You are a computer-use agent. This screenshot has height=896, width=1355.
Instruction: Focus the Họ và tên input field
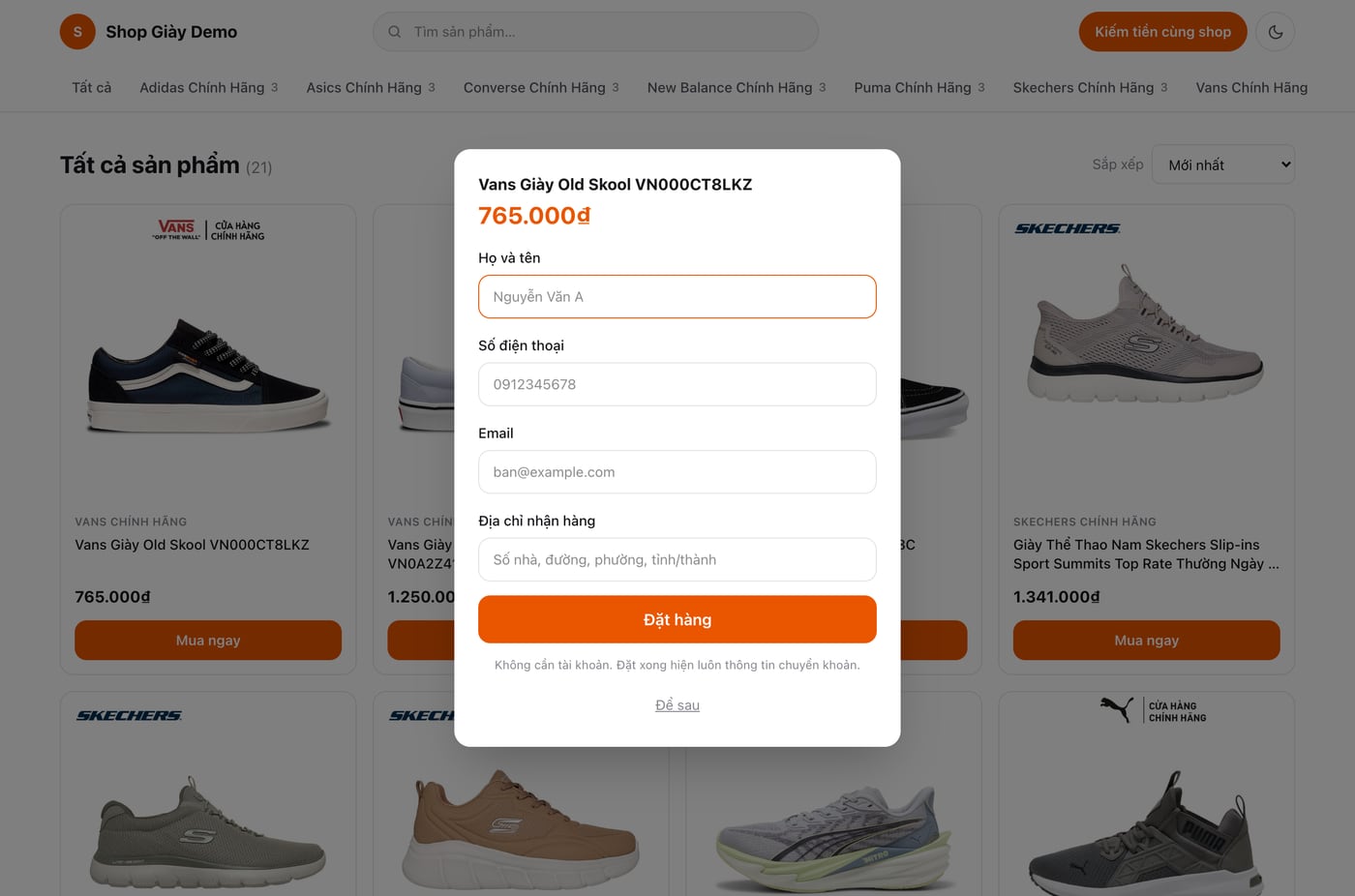(x=677, y=297)
